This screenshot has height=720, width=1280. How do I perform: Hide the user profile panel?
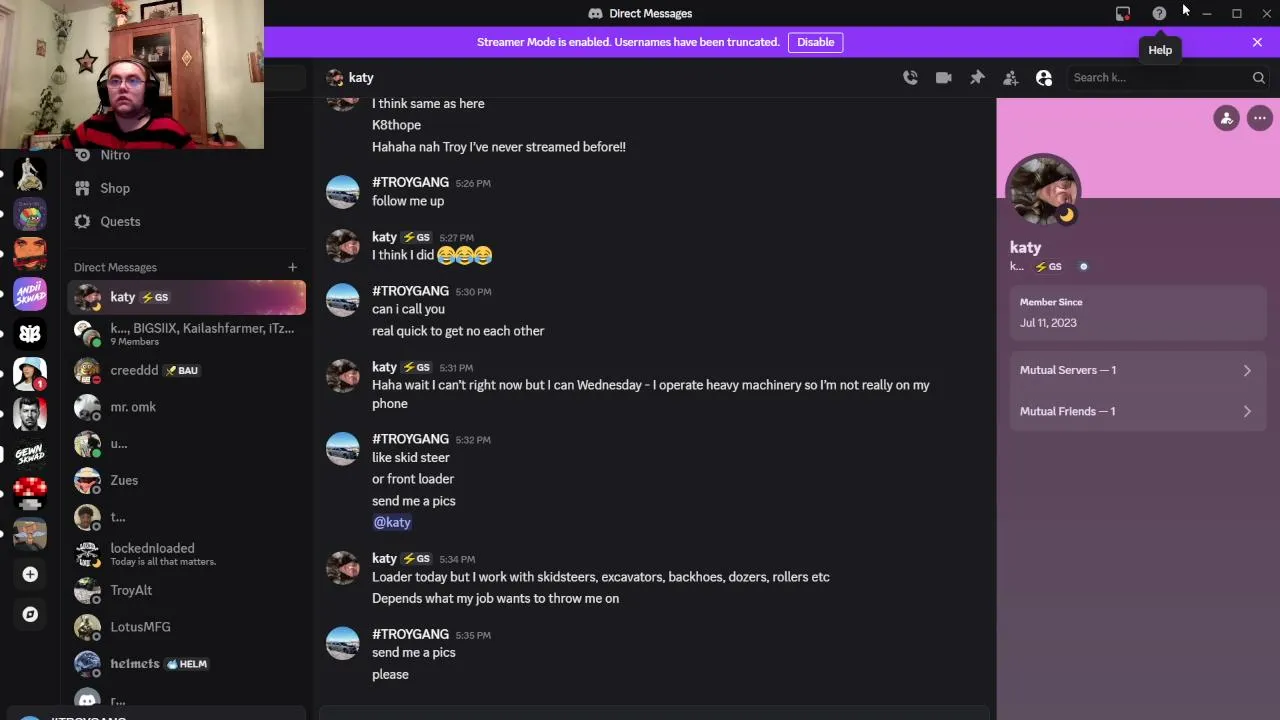(x=1044, y=78)
